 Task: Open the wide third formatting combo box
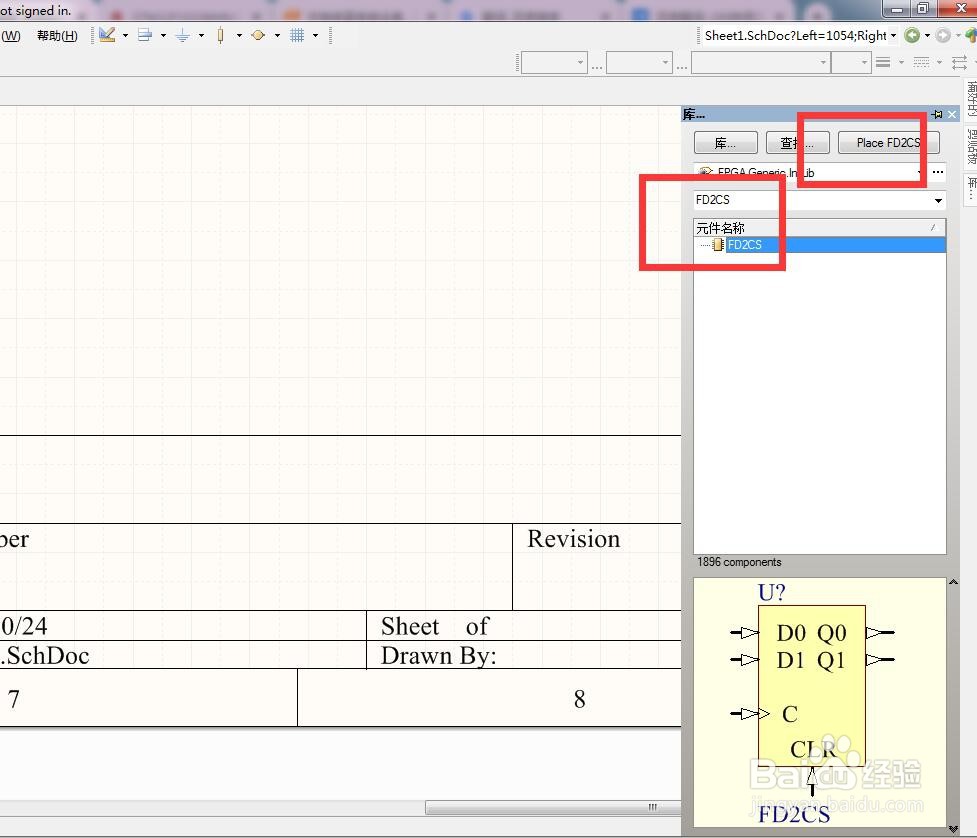coord(761,62)
